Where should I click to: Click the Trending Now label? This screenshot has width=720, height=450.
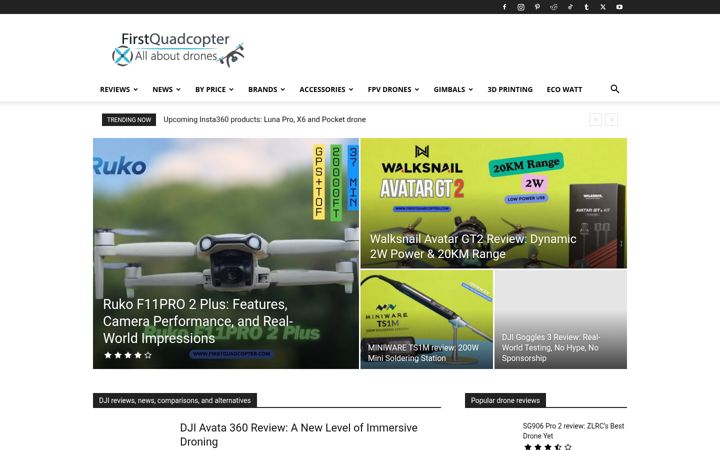coord(129,119)
